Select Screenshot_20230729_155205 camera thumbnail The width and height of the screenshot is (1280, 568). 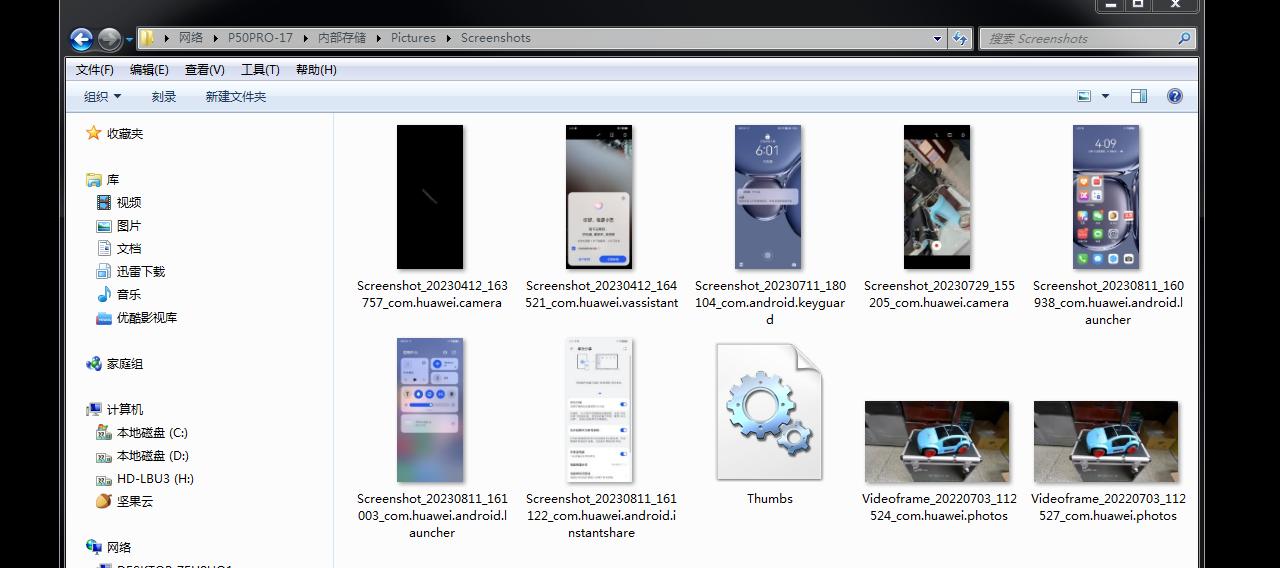pos(937,197)
